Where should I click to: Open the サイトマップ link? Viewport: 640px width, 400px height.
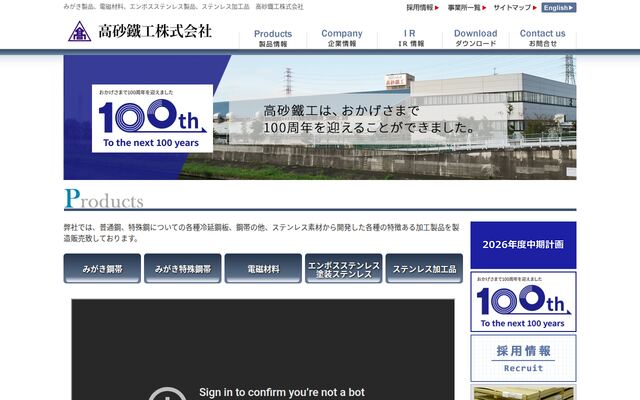tap(515, 7)
